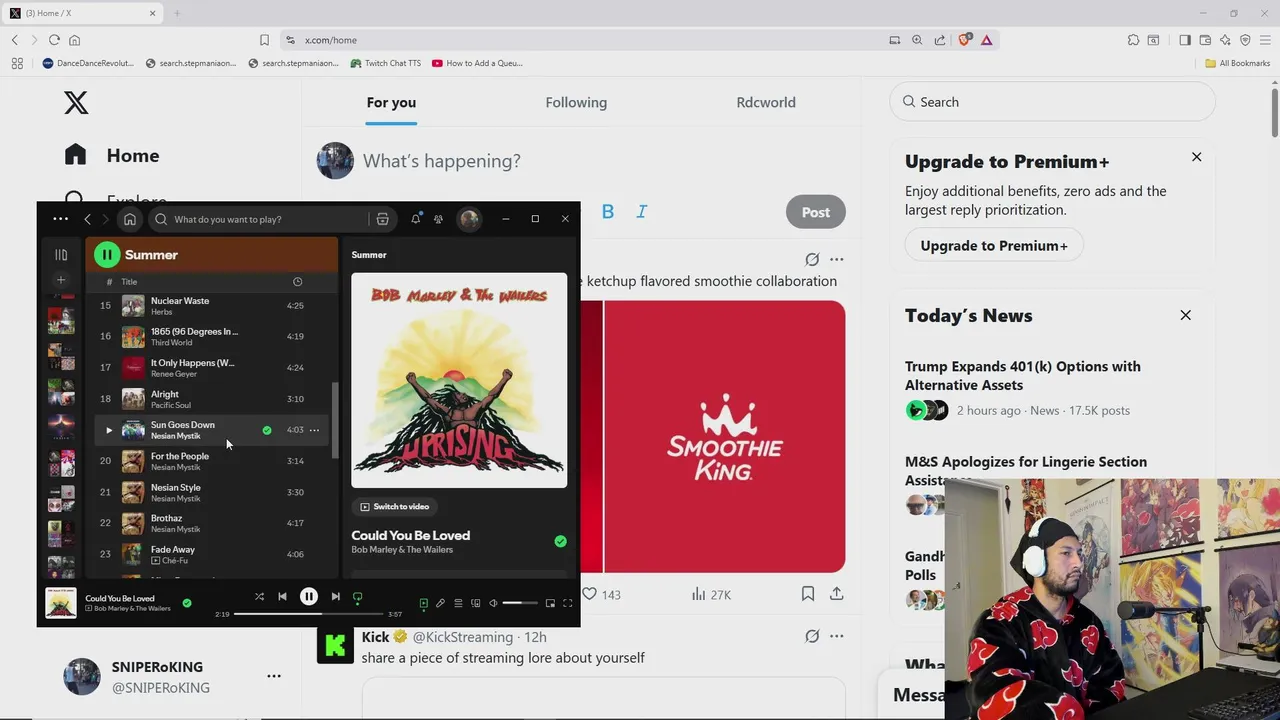Open Connect to a device in Spotify
1280x720 pixels.
coord(476,603)
